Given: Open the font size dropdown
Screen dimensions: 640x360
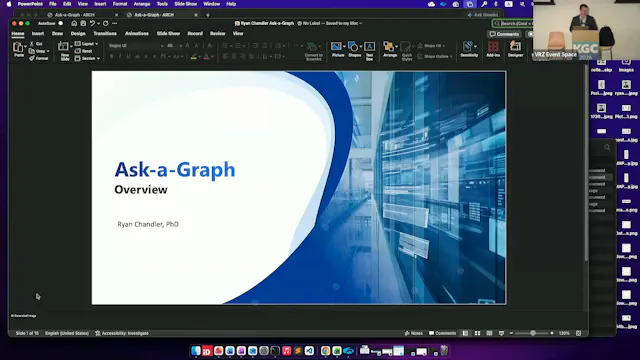Looking at the screenshot, I should pos(180,46).
